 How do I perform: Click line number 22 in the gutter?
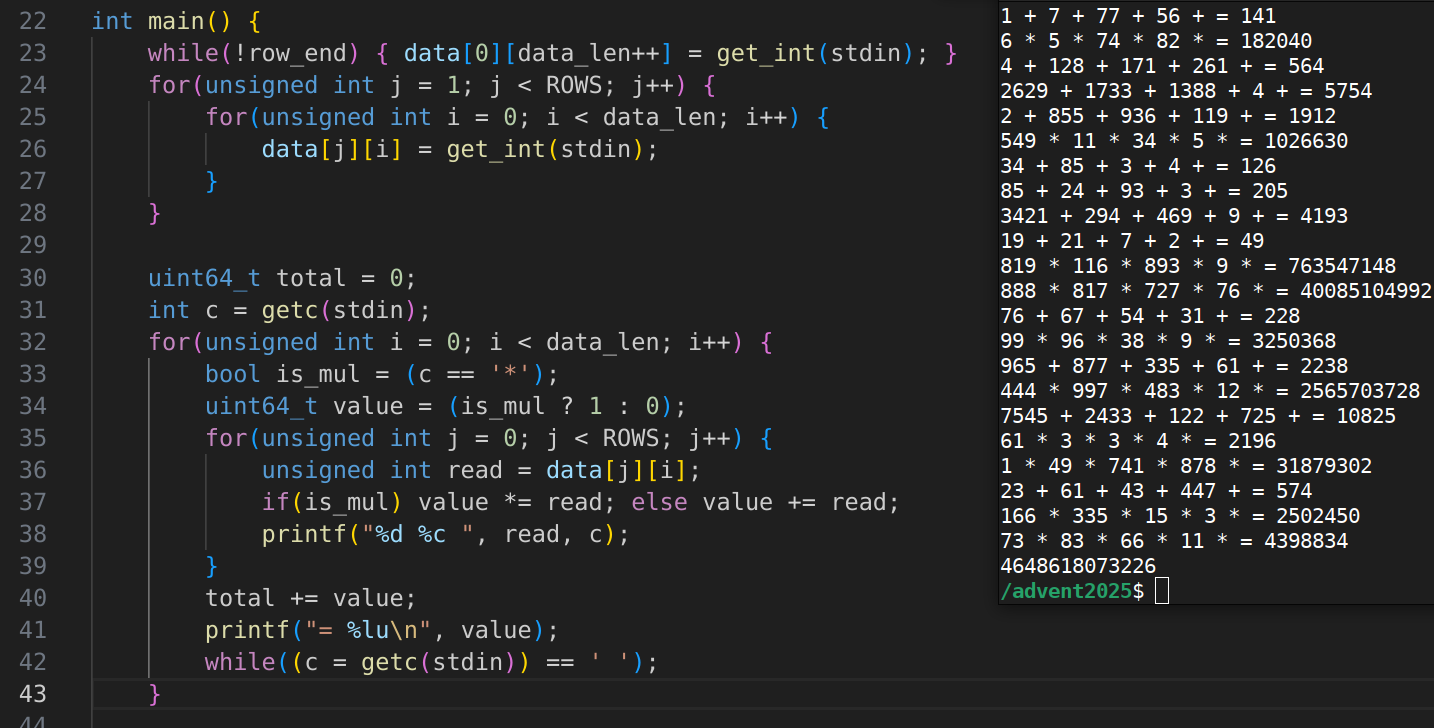click(33, 21)
